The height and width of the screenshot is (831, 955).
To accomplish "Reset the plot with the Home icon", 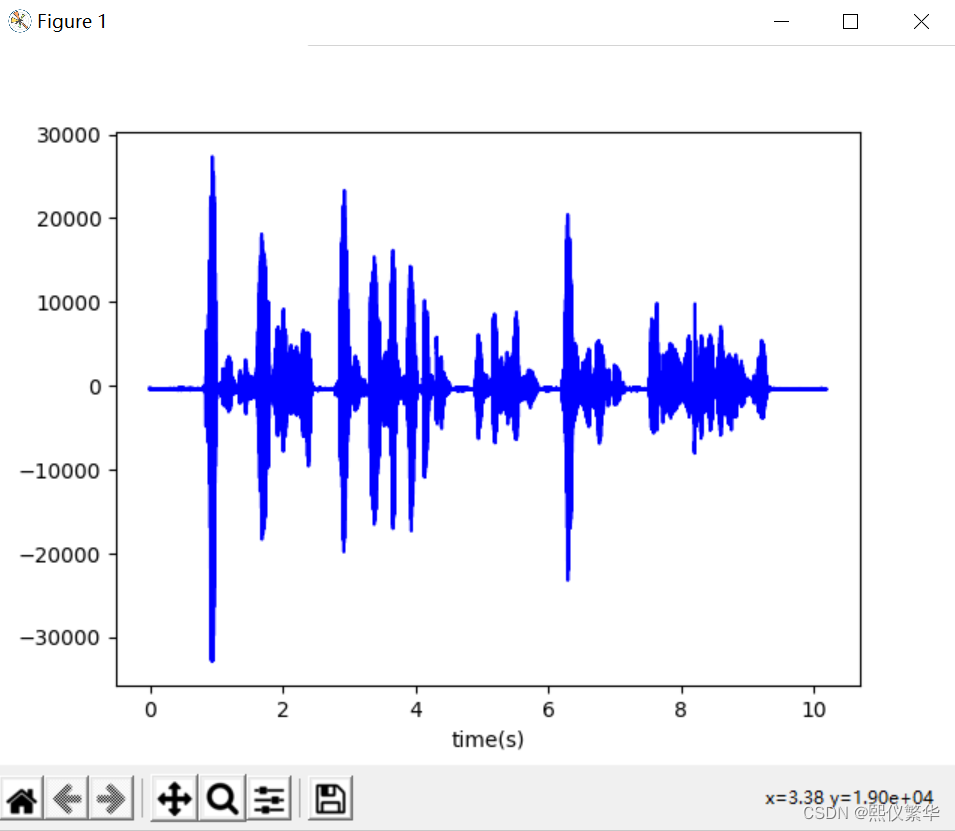I will point(22,799).
